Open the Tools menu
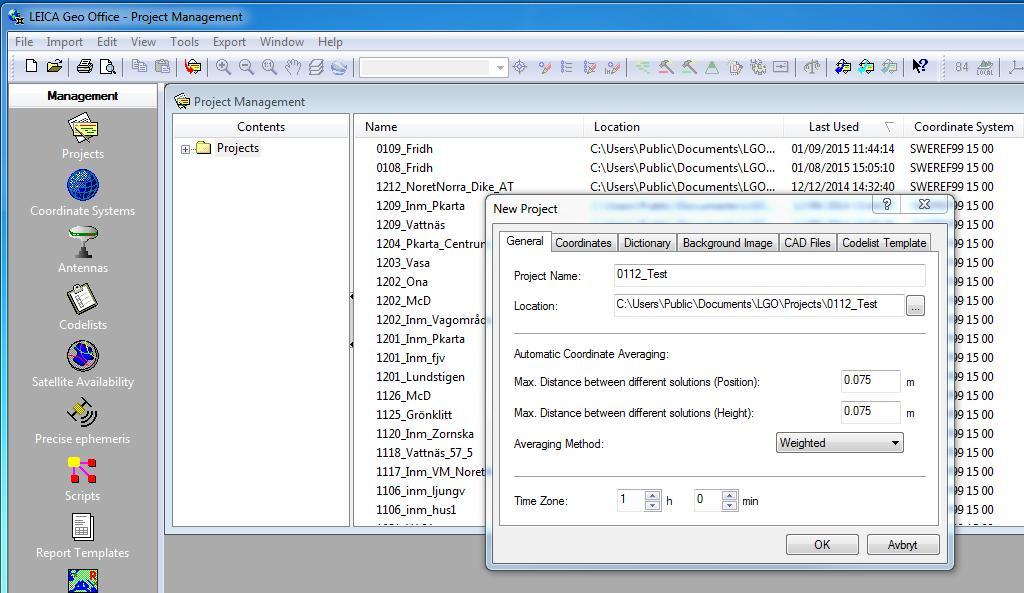The width and height of the screenshot is (1024, 593). coord(184,42)
